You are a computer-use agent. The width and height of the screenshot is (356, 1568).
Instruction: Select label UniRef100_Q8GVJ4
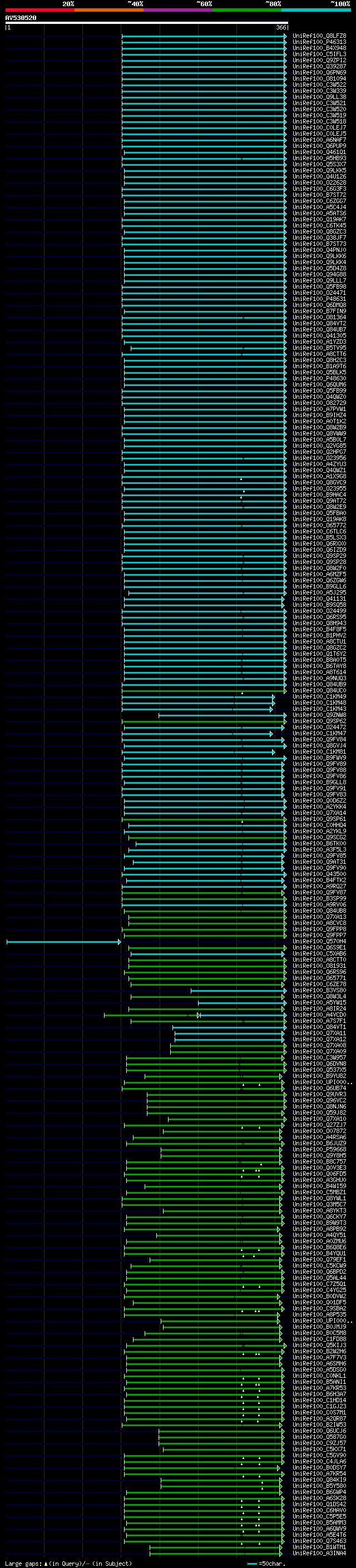point(319,746)
